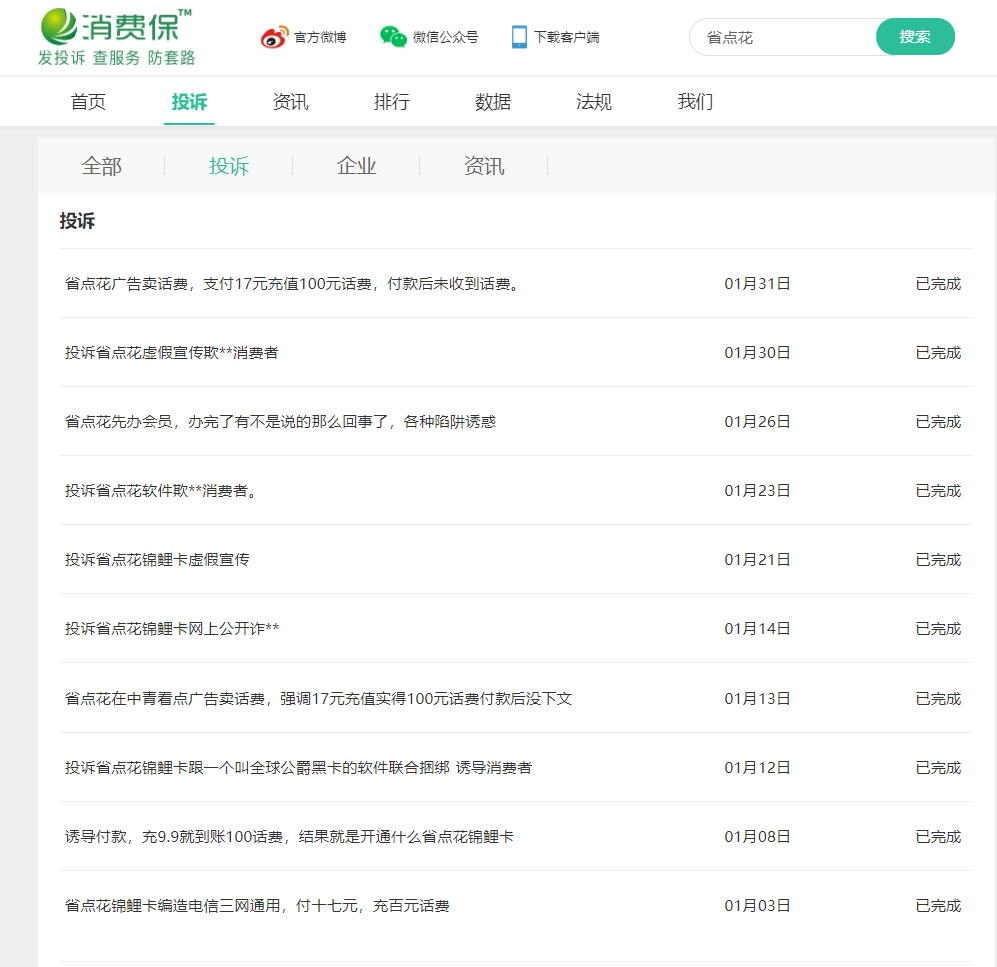
Task: Switch to the 投诉 results filter tab
Action: [x=229, y=166]
